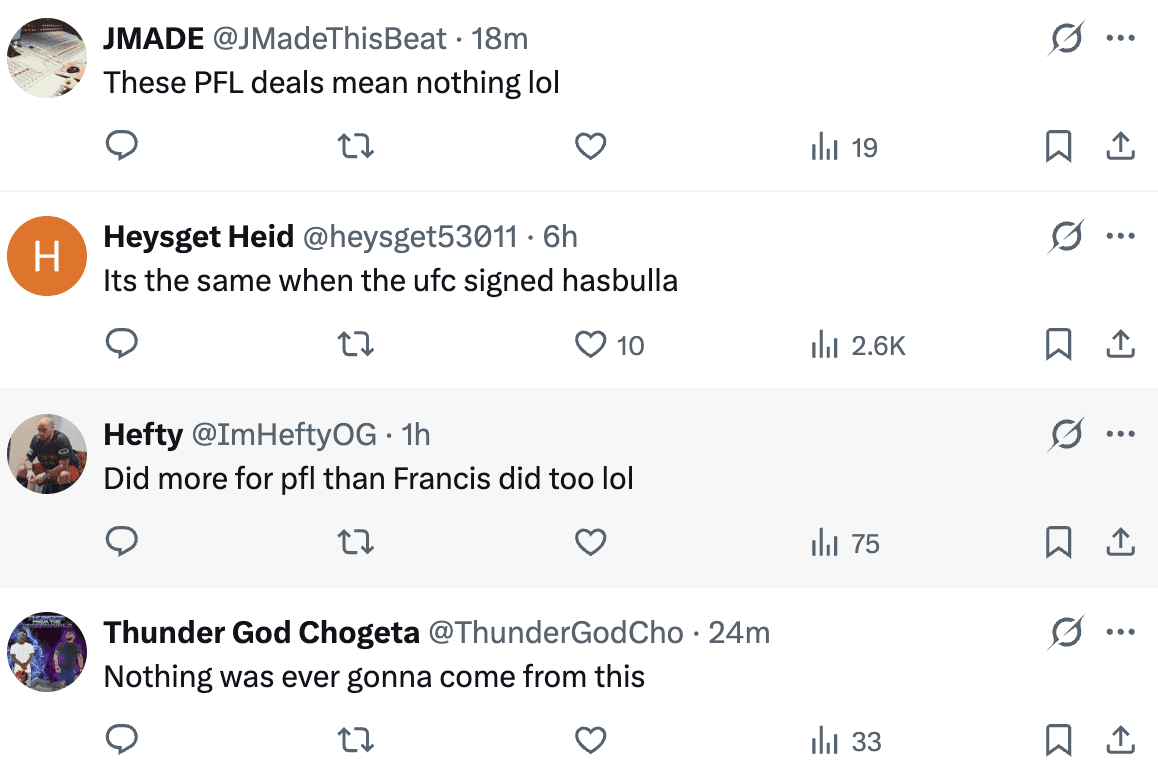Click the orange H avatar

46,256
